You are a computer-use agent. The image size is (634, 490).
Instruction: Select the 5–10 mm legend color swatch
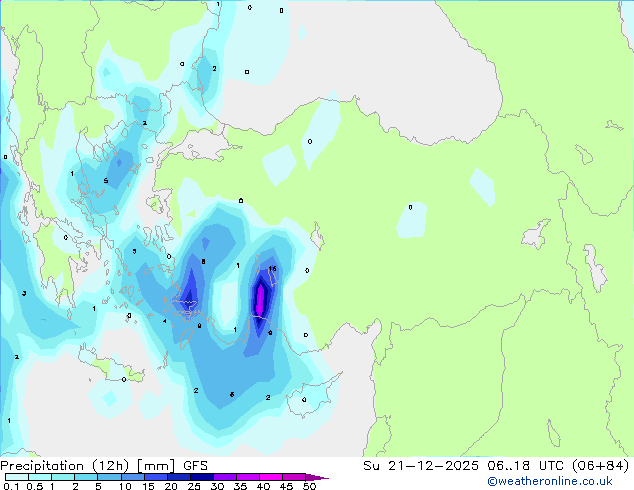click(x=109, y=477)
